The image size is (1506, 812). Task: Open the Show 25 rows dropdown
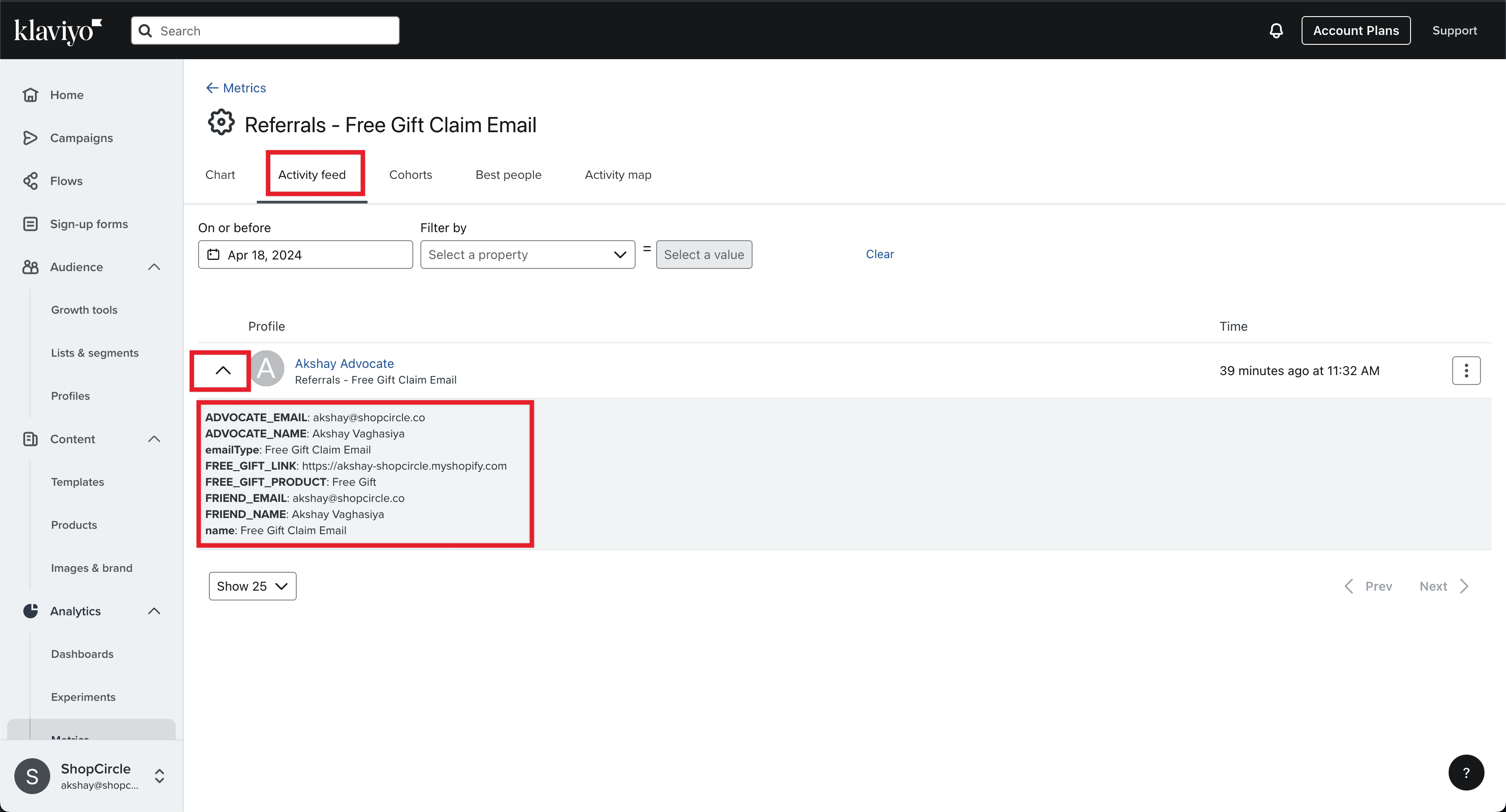252,586
